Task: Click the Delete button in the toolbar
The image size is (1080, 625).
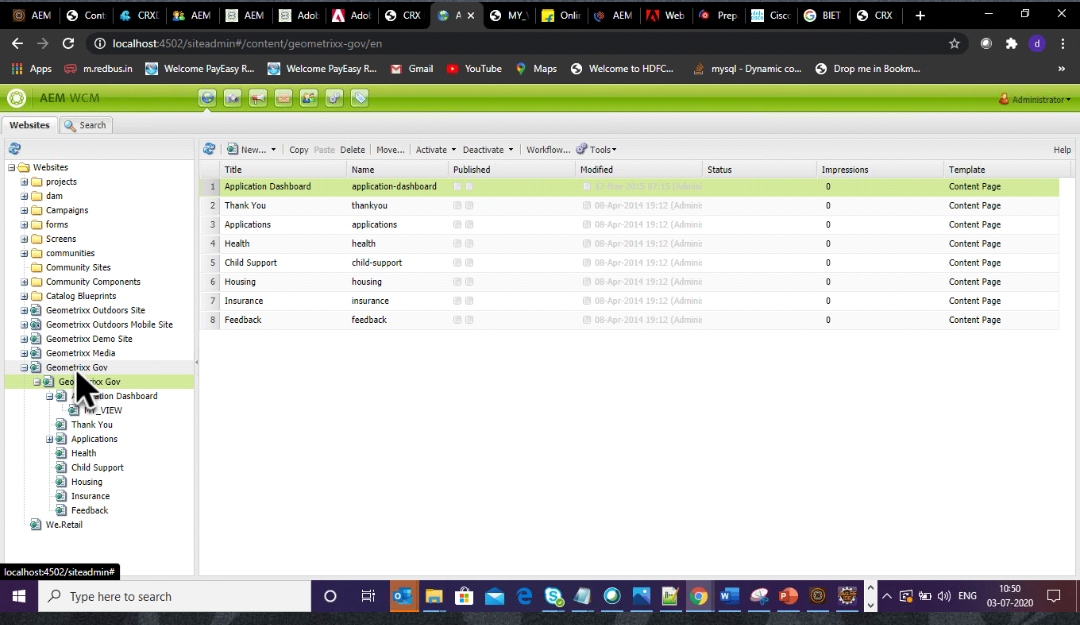Action: (x=352, y=150)
